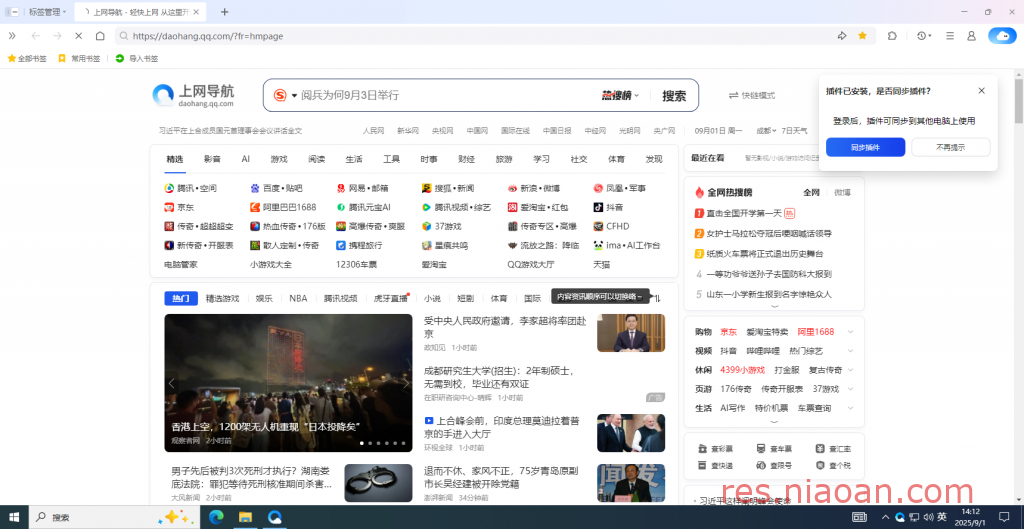The height and width of the screenshot is (529, 1024).
Task: Expand the 休闲 row chevron
Action: [x=850, y=370]
